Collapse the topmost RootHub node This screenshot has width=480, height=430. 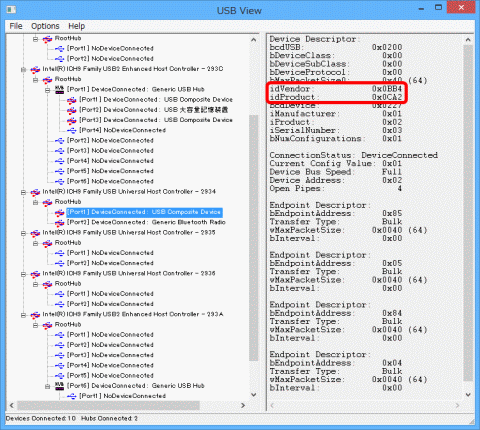coord(35,39)
